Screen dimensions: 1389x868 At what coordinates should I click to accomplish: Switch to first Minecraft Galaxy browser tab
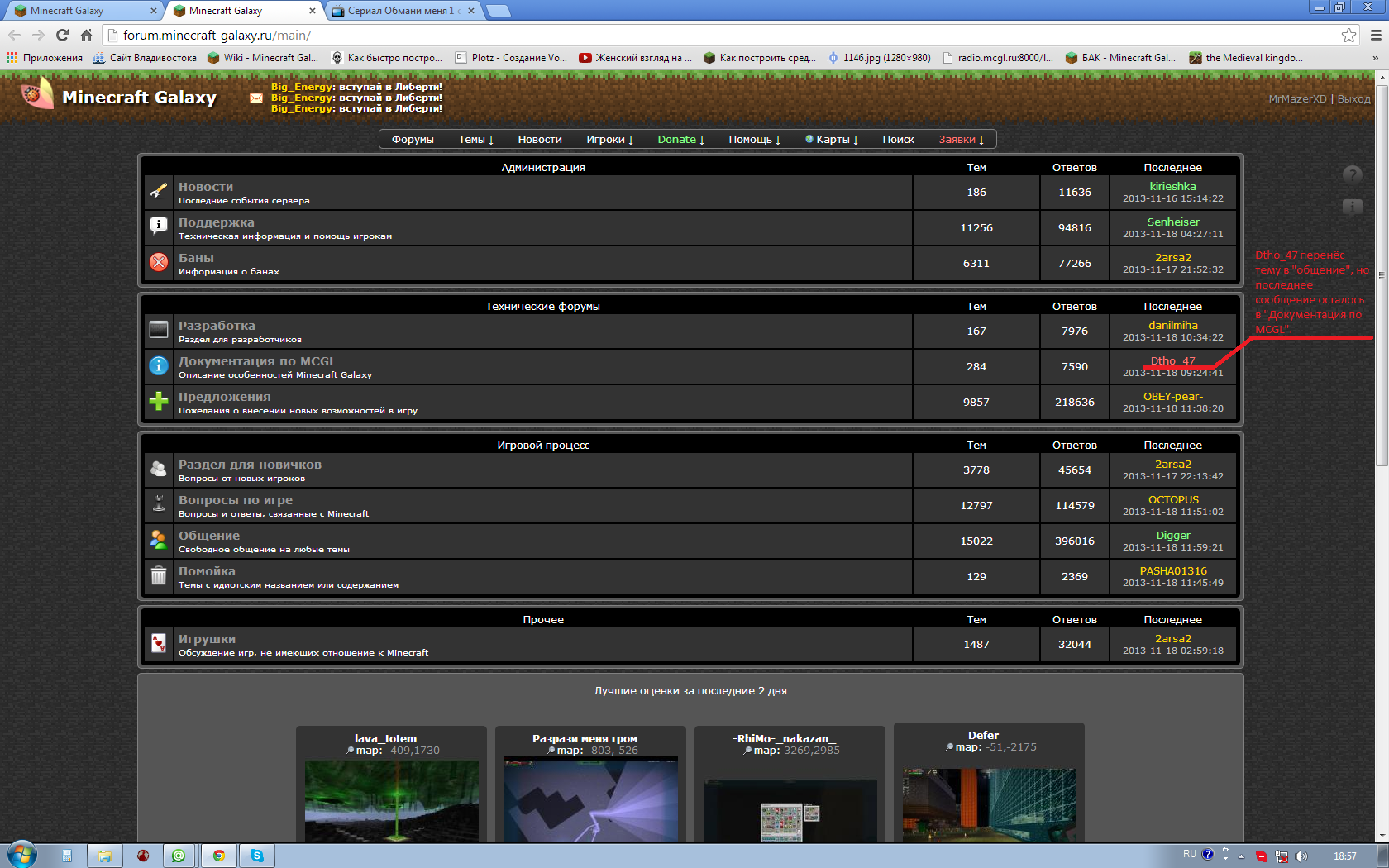[83, 11]
